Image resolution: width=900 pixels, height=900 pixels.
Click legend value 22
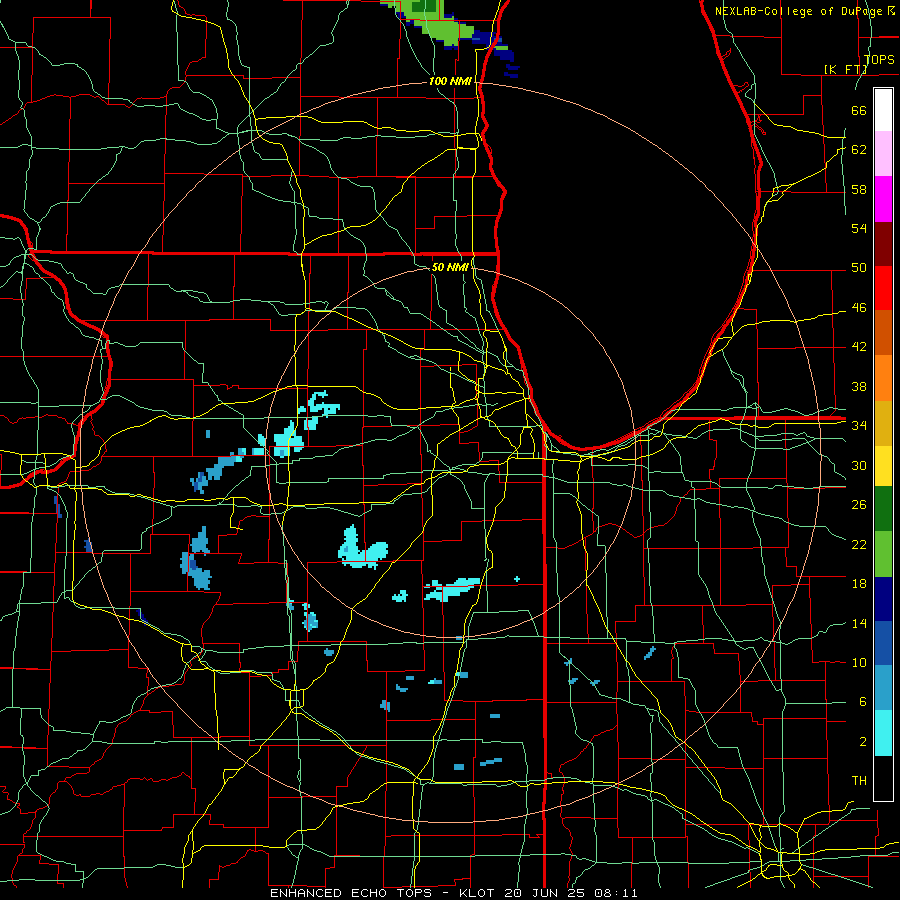[x=859, y=544]
